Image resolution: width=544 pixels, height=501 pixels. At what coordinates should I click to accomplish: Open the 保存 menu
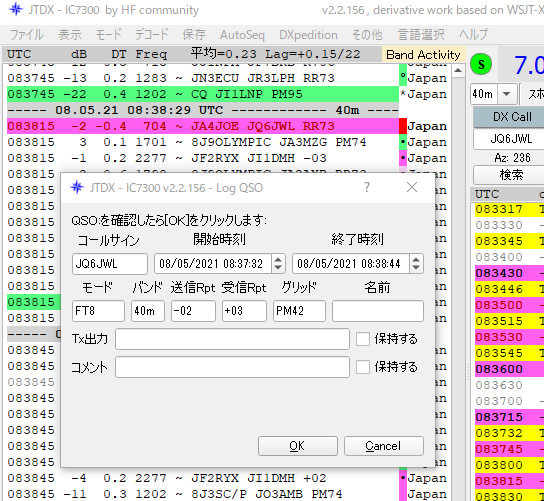(x=194, y=35)
